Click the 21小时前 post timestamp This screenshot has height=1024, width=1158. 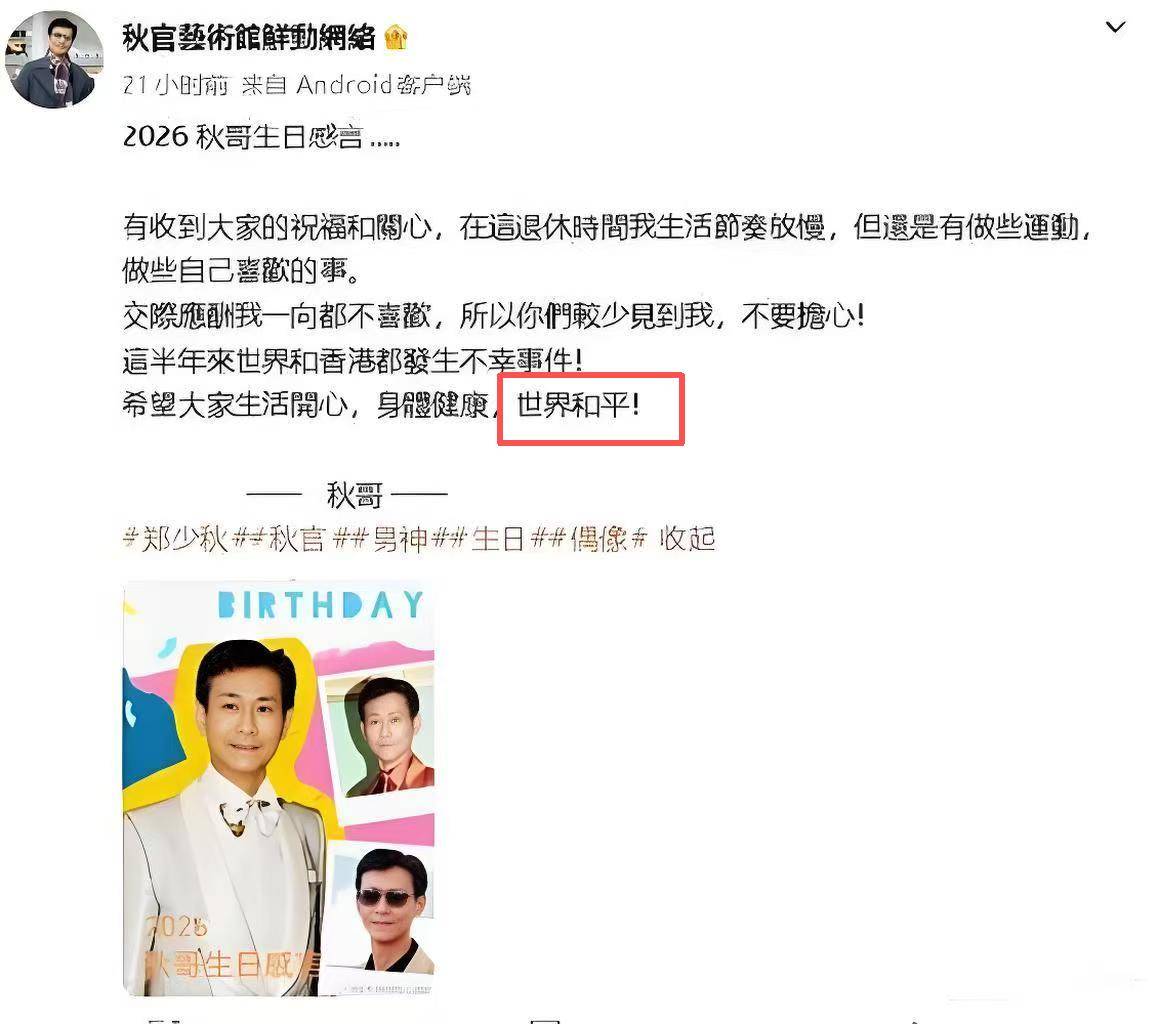[177, 85]
